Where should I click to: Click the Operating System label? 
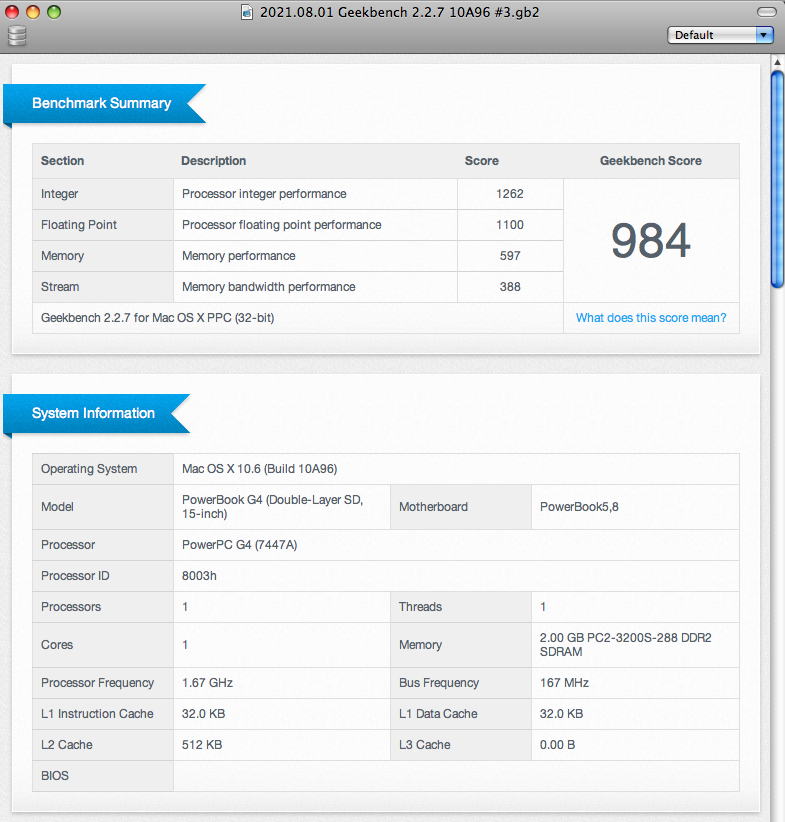(x=89, y=468)
